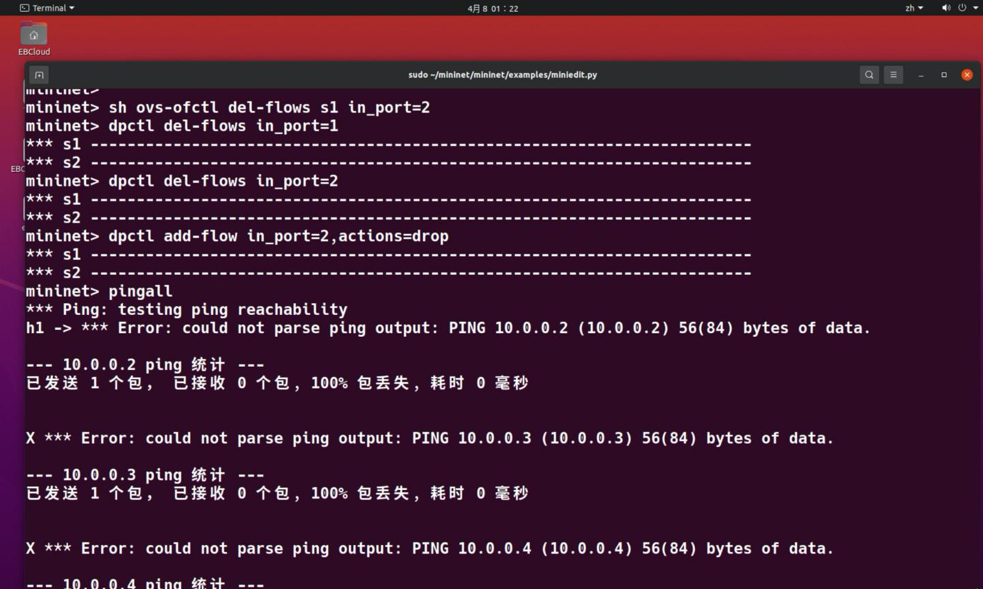Click the terminal search magnifier icon
Screen dimensions: 983x589
(869, 75)
